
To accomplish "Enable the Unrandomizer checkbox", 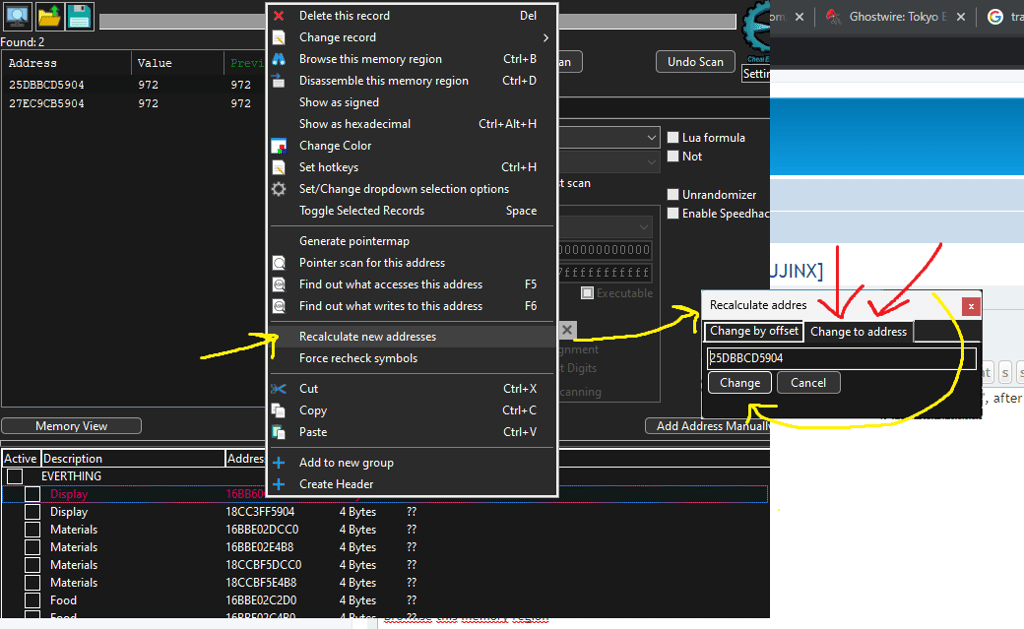I will pos(673,194).
